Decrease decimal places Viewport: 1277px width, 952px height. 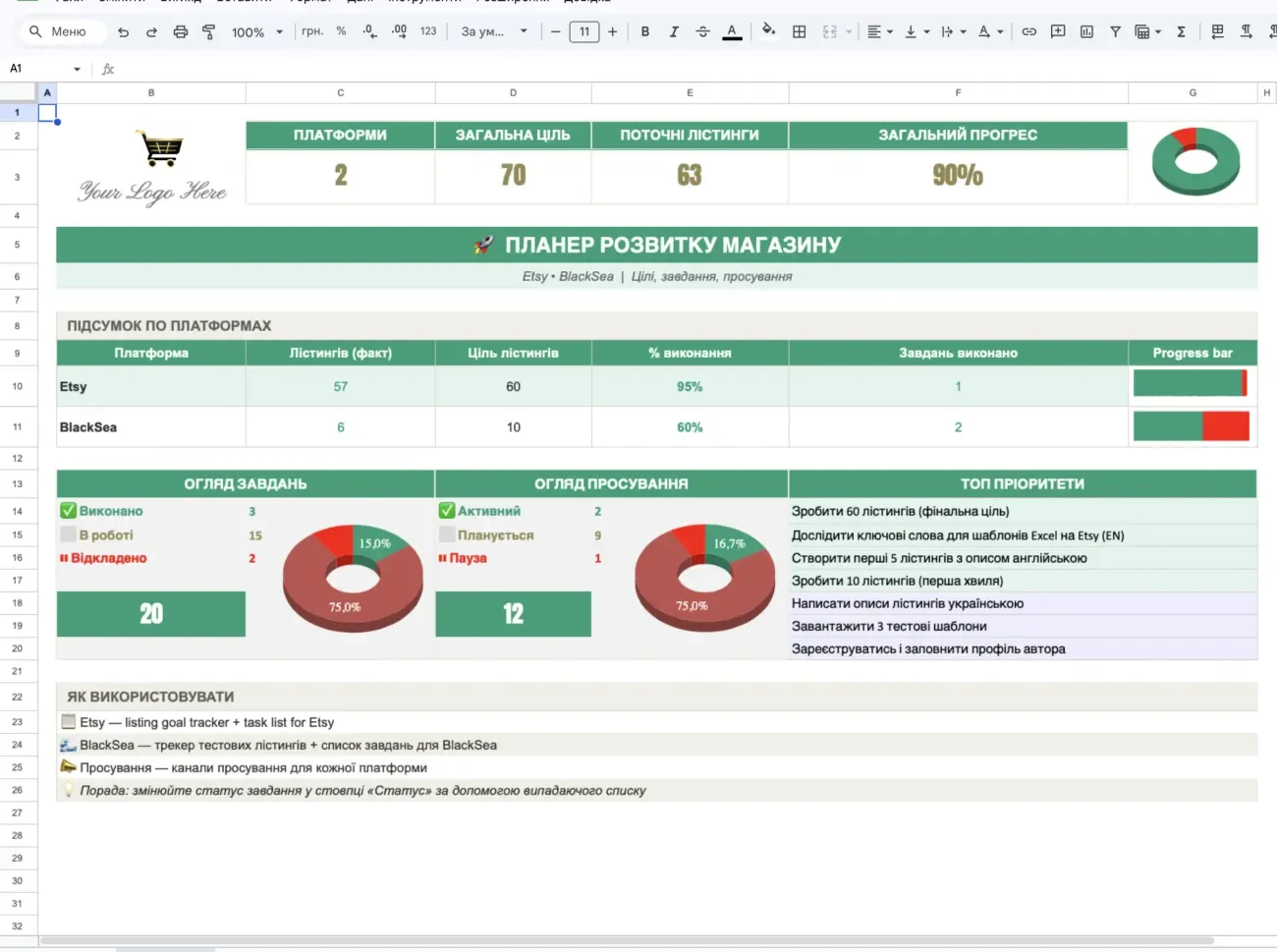point(369,31)
